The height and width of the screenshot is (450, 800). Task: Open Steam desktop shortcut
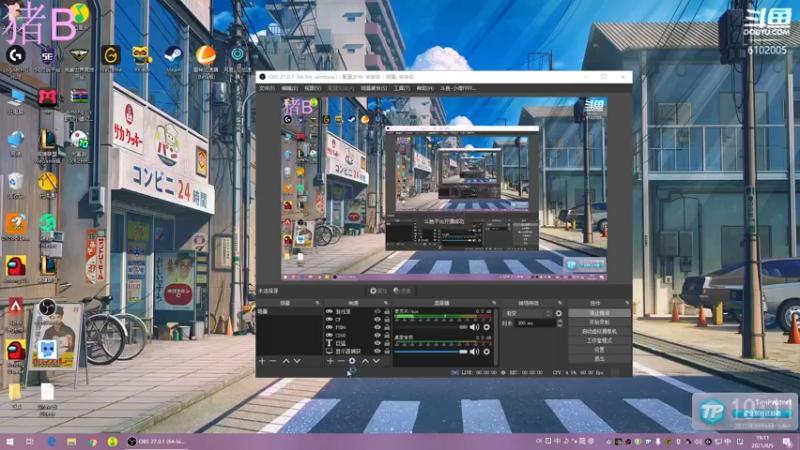[173, 59]
